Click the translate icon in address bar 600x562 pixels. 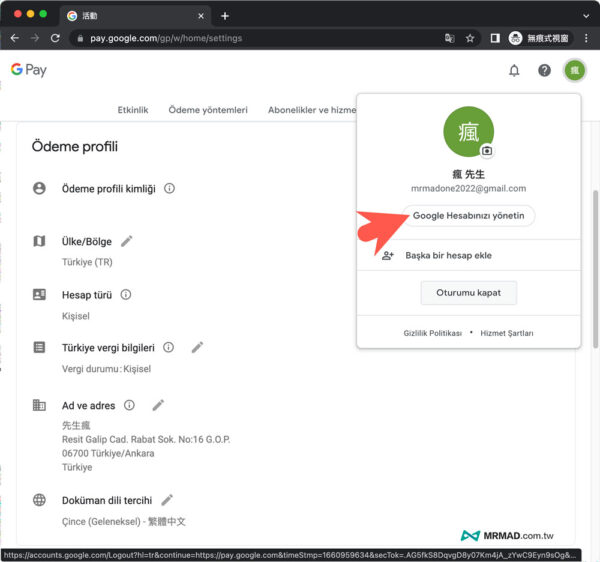[449, 38]
